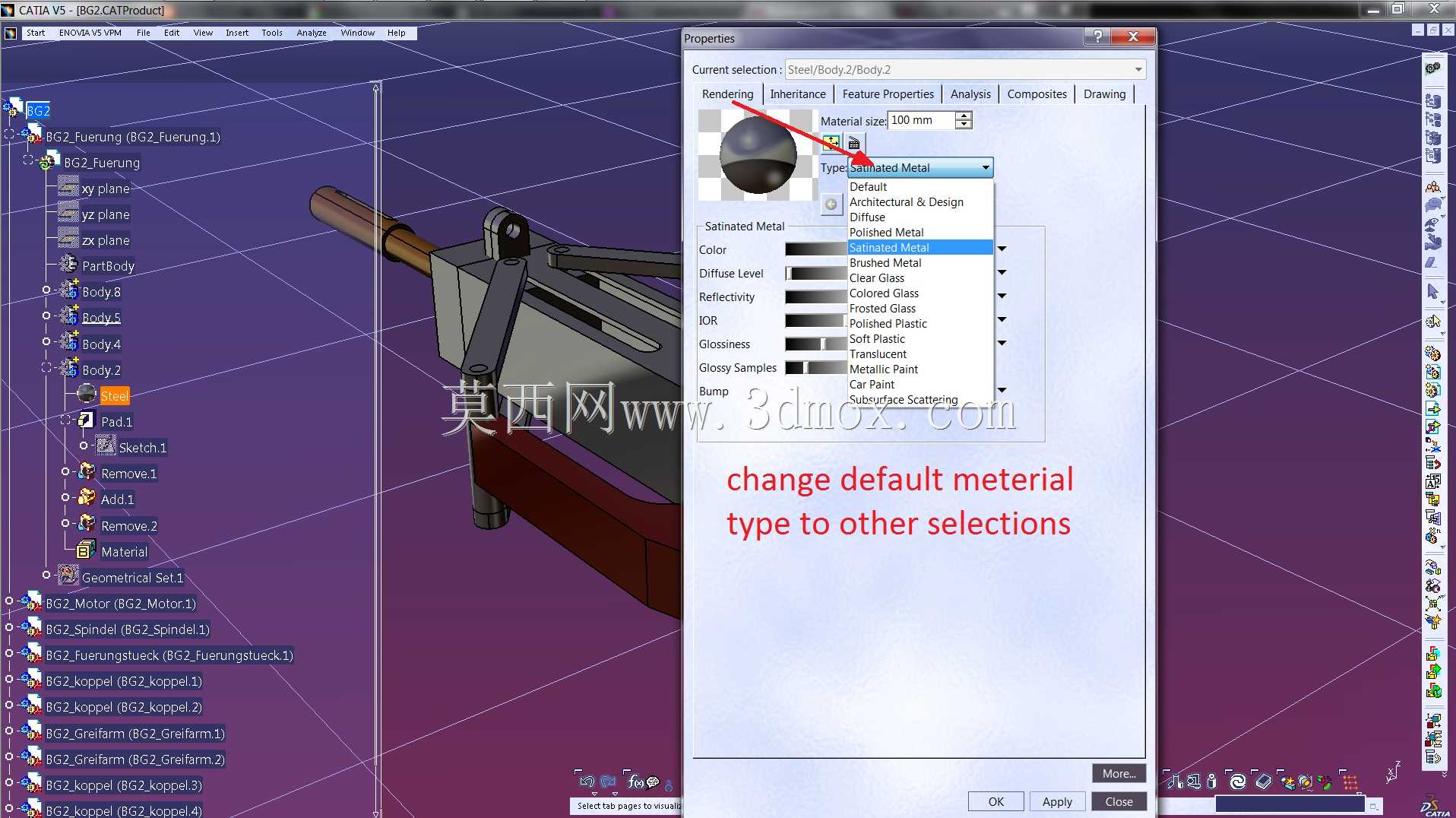The image size is (1456, 818).
Task: Open the Tools menu
Action: tap(272, 33)
